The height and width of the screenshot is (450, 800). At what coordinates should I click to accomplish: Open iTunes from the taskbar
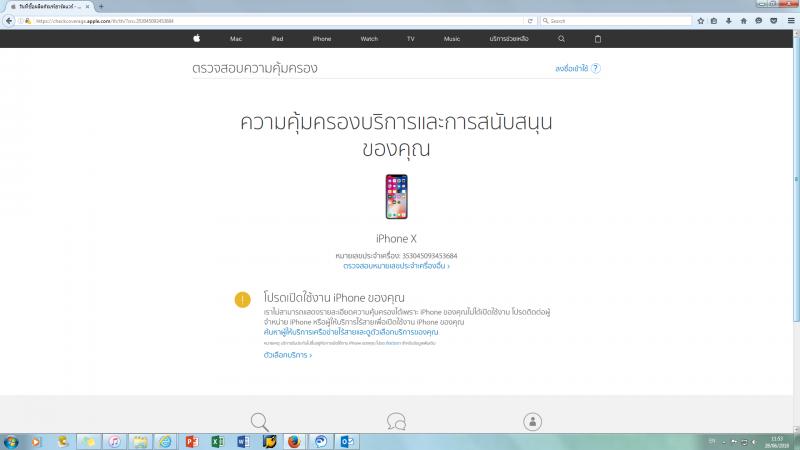114,442
